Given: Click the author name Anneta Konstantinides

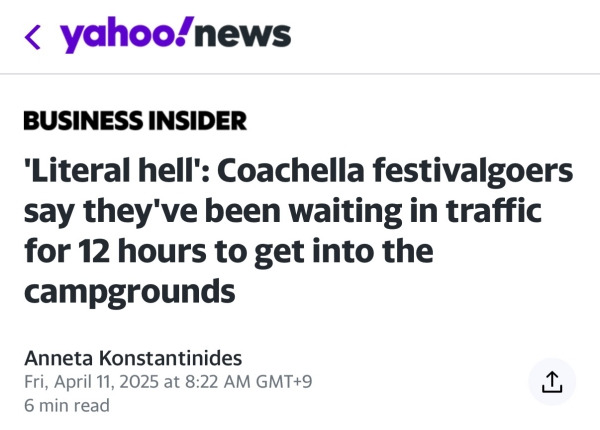Looking at the screenshot, I should tap(133, 358).
